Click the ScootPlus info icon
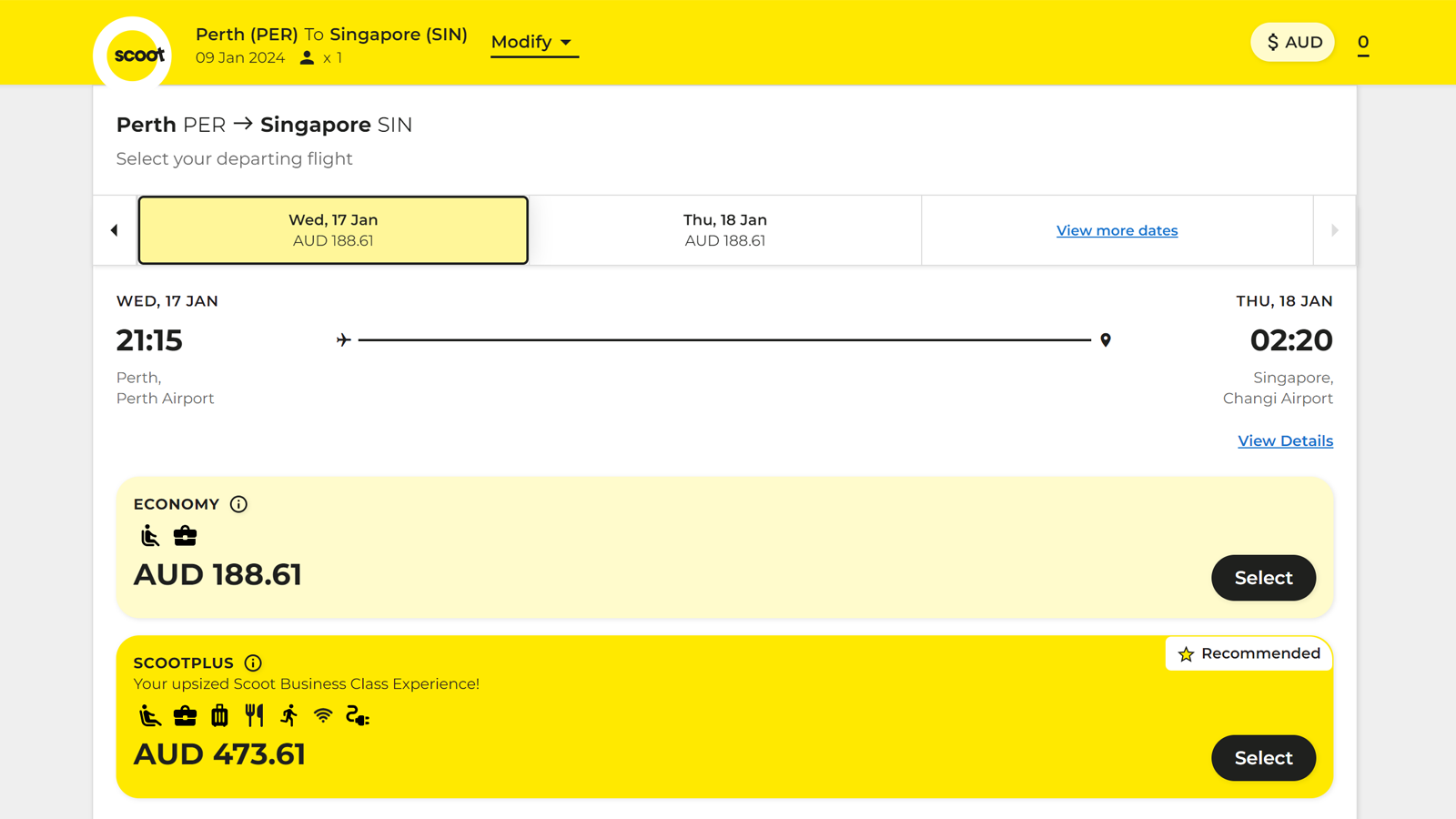Viewport: 1456px width, 819px height. (x=253, y=663)
